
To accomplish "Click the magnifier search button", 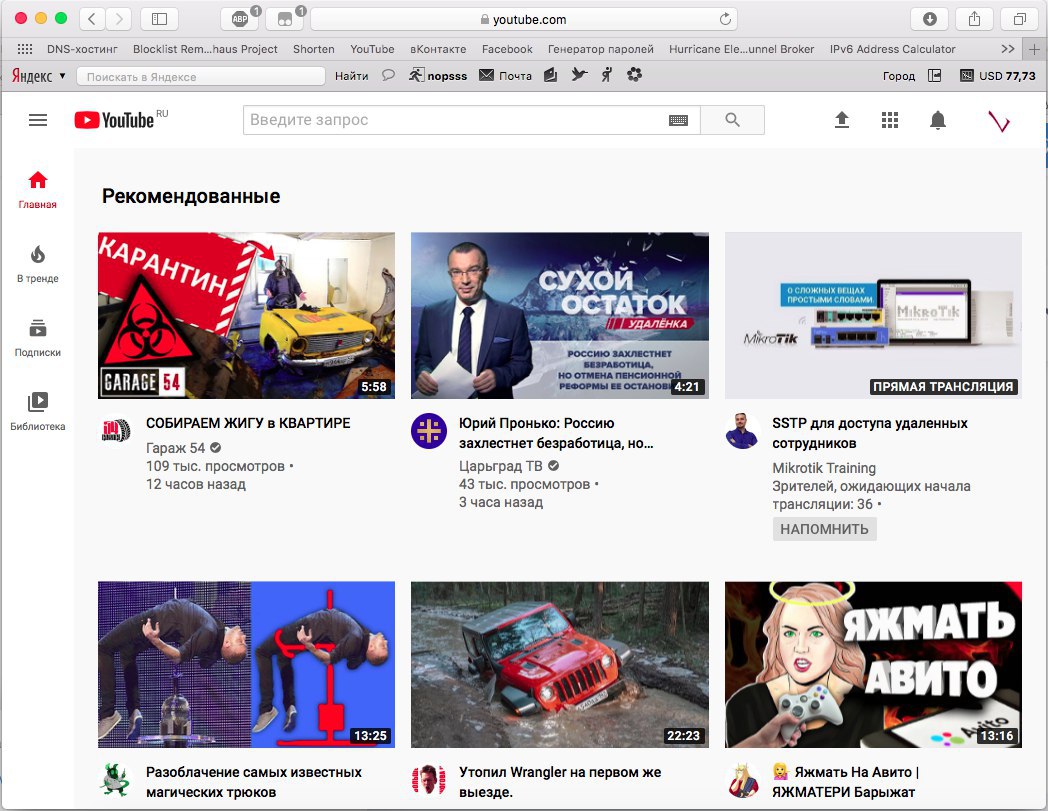I will point(733,120).
